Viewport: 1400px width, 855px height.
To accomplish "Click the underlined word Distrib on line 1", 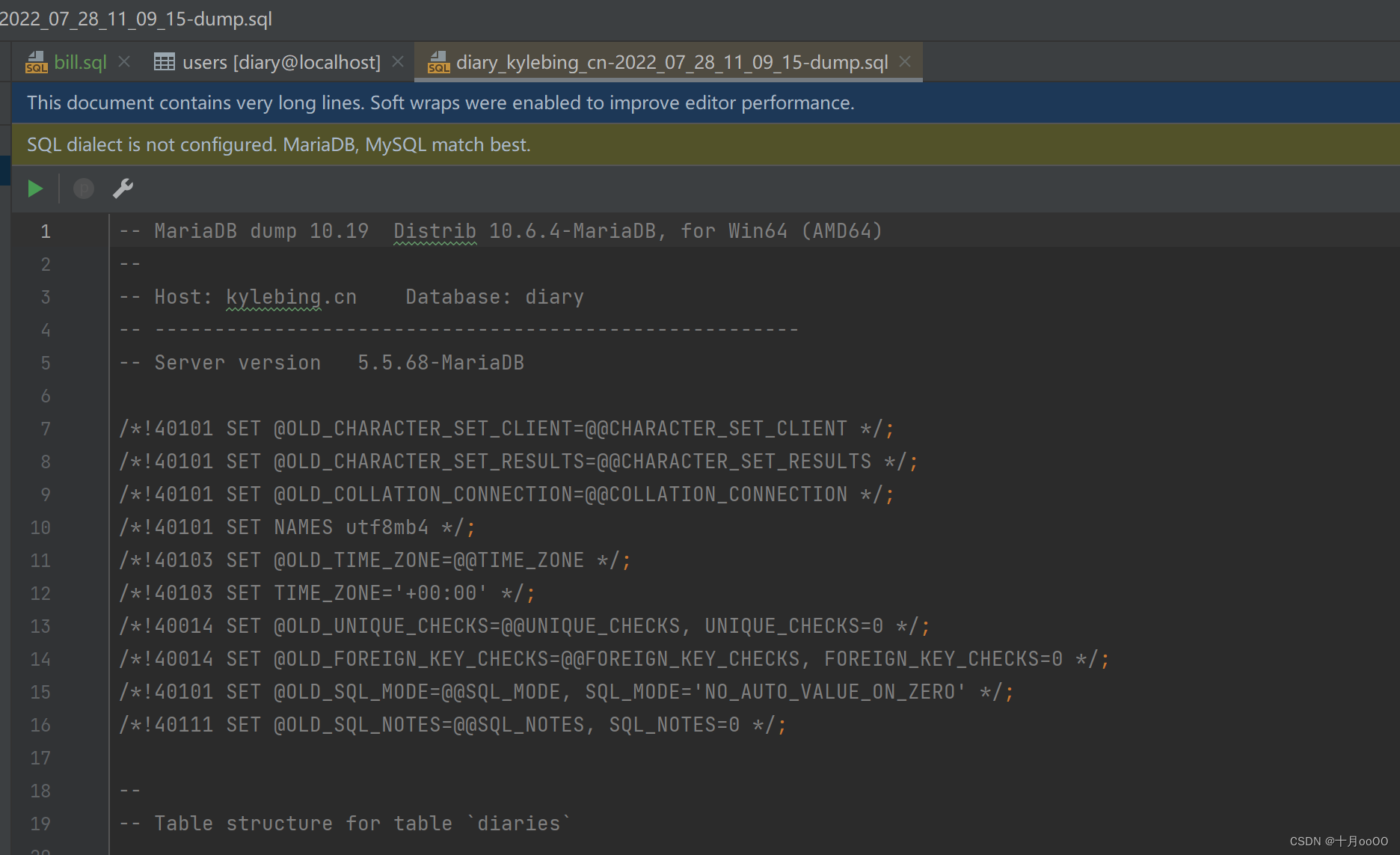I will tap(435, 231).
